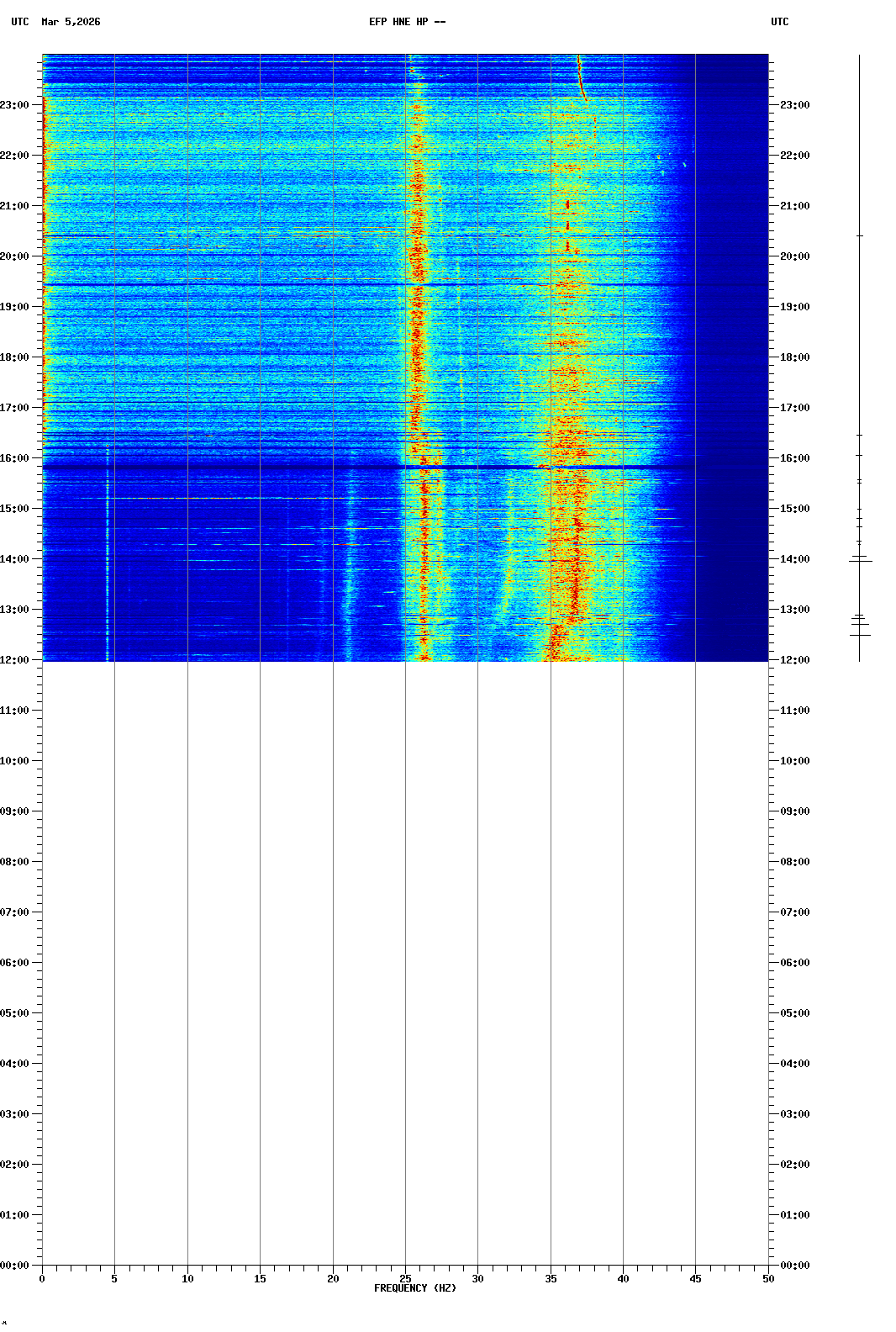
Task: Click the UTC label at top right
Action: [779, 22]
